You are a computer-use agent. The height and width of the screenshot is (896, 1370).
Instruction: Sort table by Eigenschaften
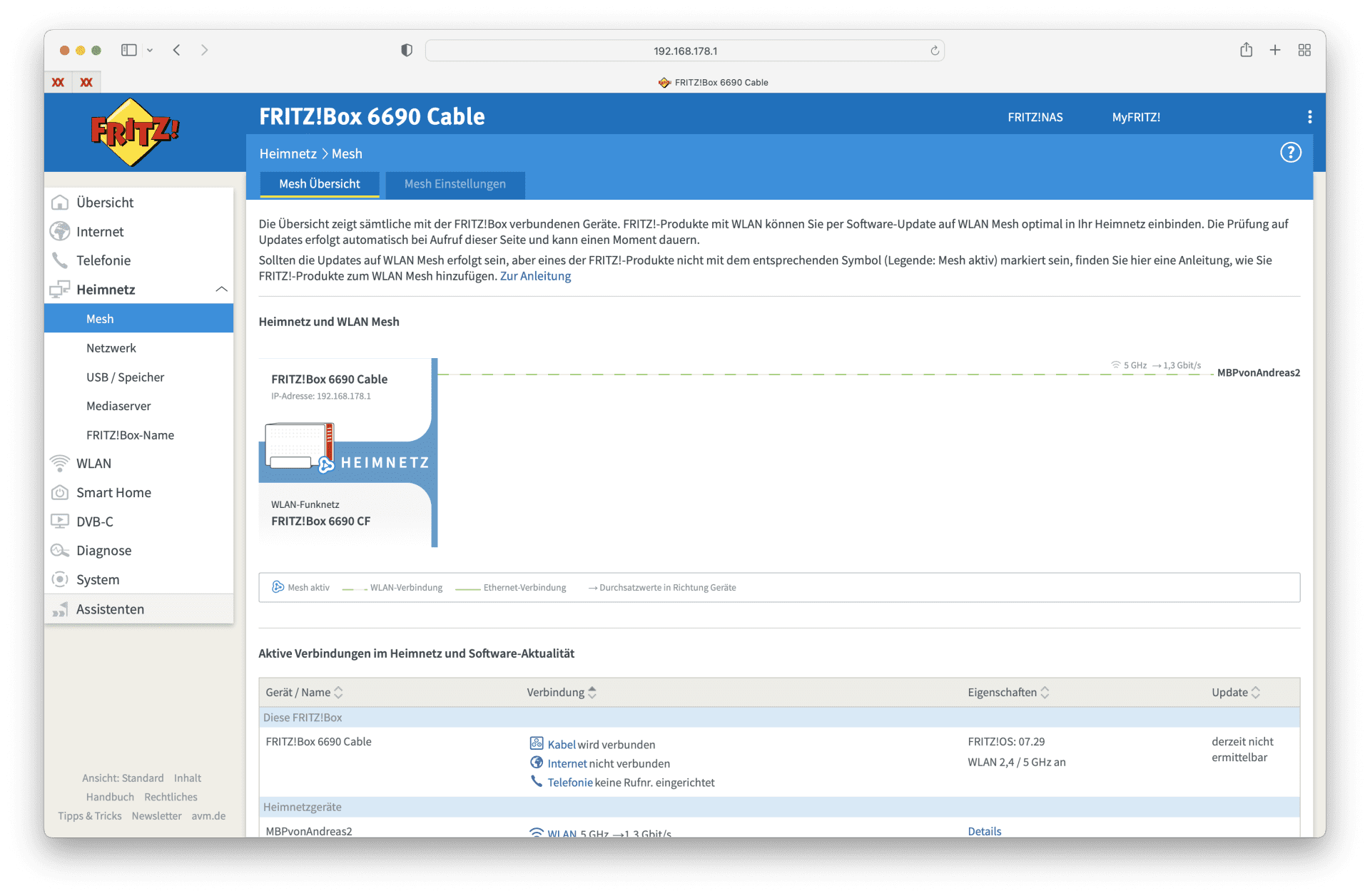(1008, 693)
